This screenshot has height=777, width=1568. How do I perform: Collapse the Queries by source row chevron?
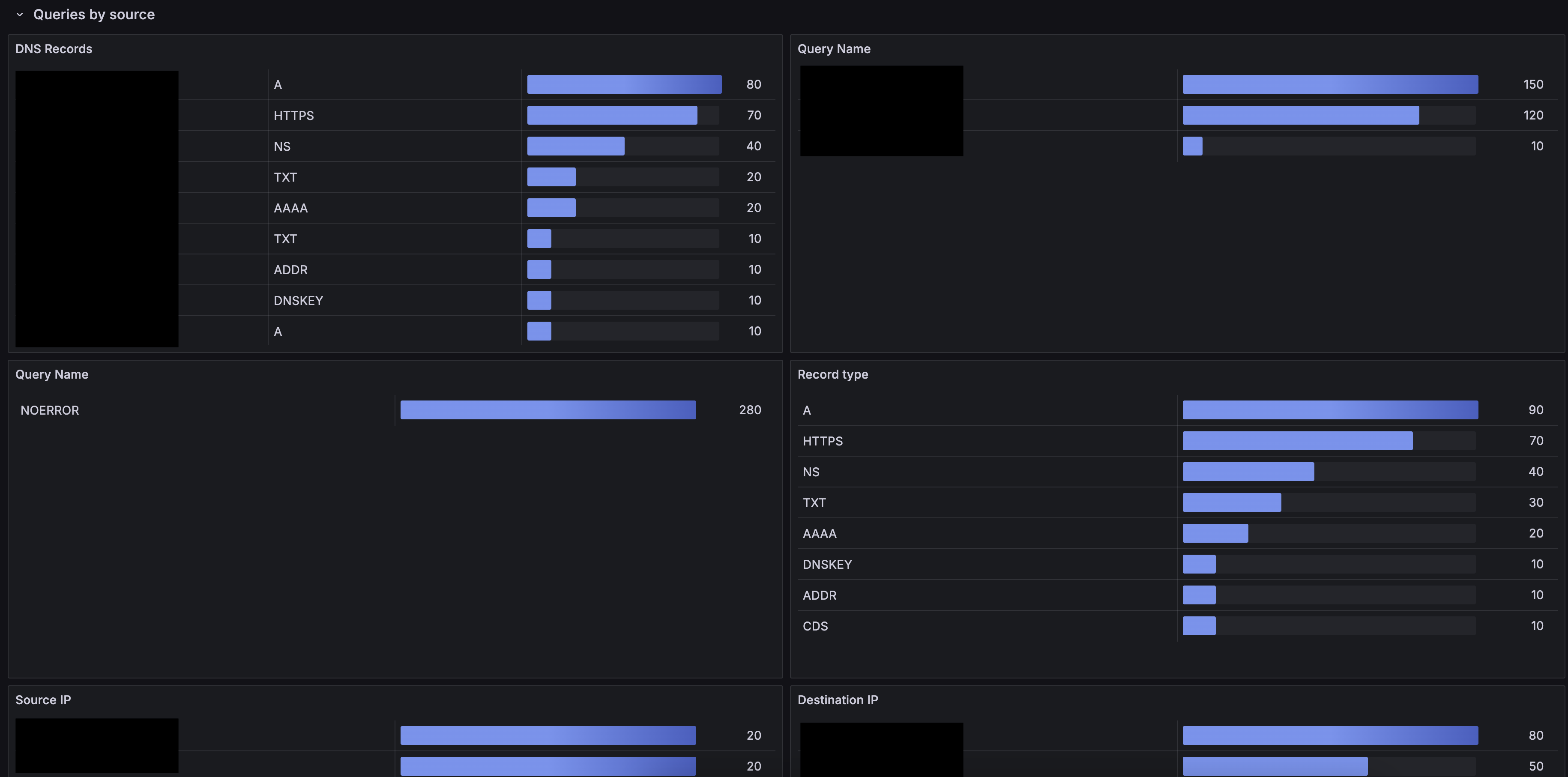pos(19,15)
